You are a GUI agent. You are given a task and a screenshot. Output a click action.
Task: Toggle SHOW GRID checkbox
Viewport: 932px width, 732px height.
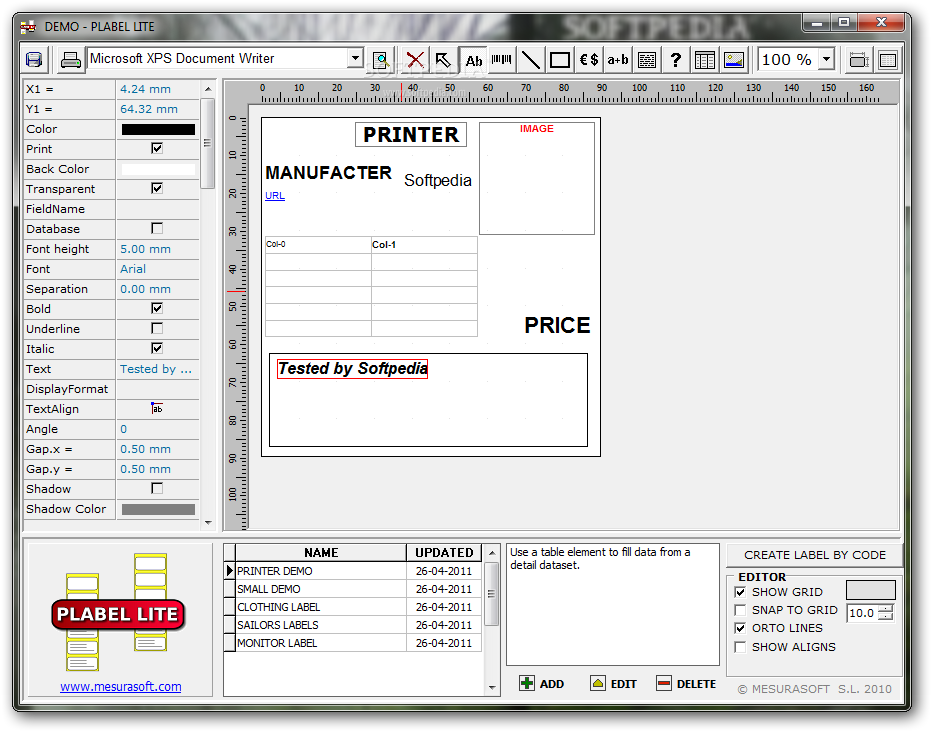click(x=740, y=592)
